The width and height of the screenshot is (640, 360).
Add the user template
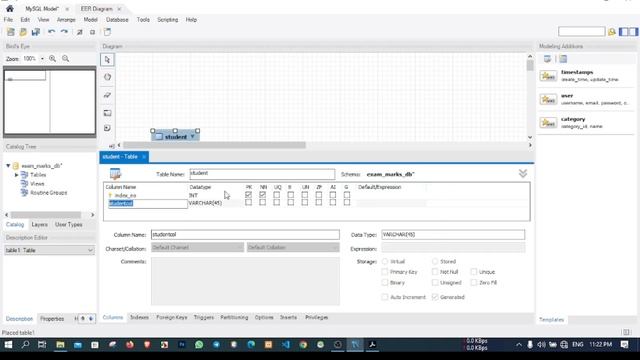pos(585,99)
